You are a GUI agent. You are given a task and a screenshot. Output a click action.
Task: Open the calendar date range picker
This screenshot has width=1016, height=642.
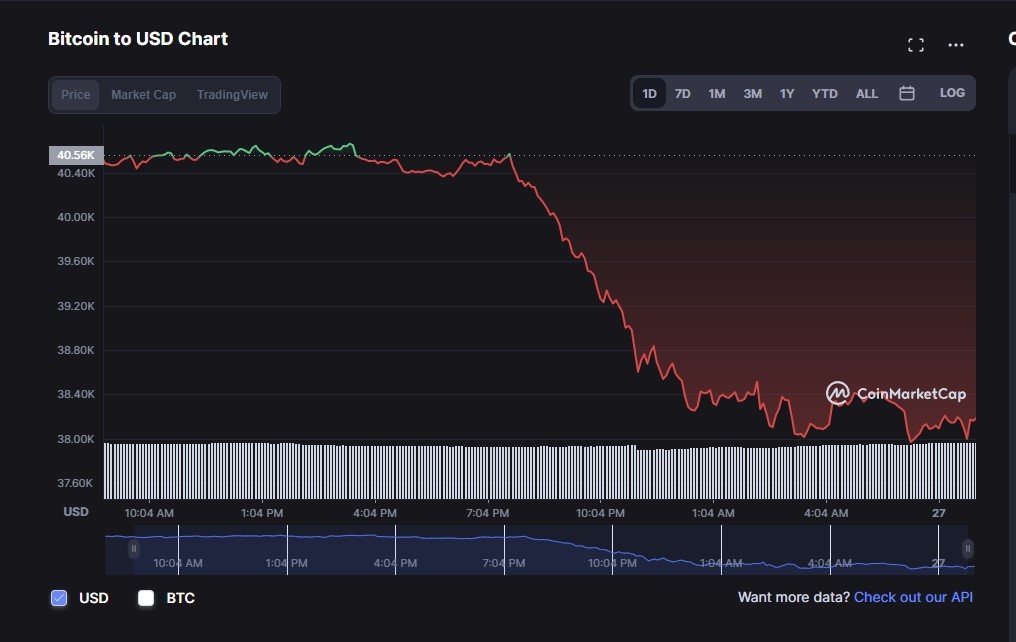pyautogui.click(x=907, y=93)
